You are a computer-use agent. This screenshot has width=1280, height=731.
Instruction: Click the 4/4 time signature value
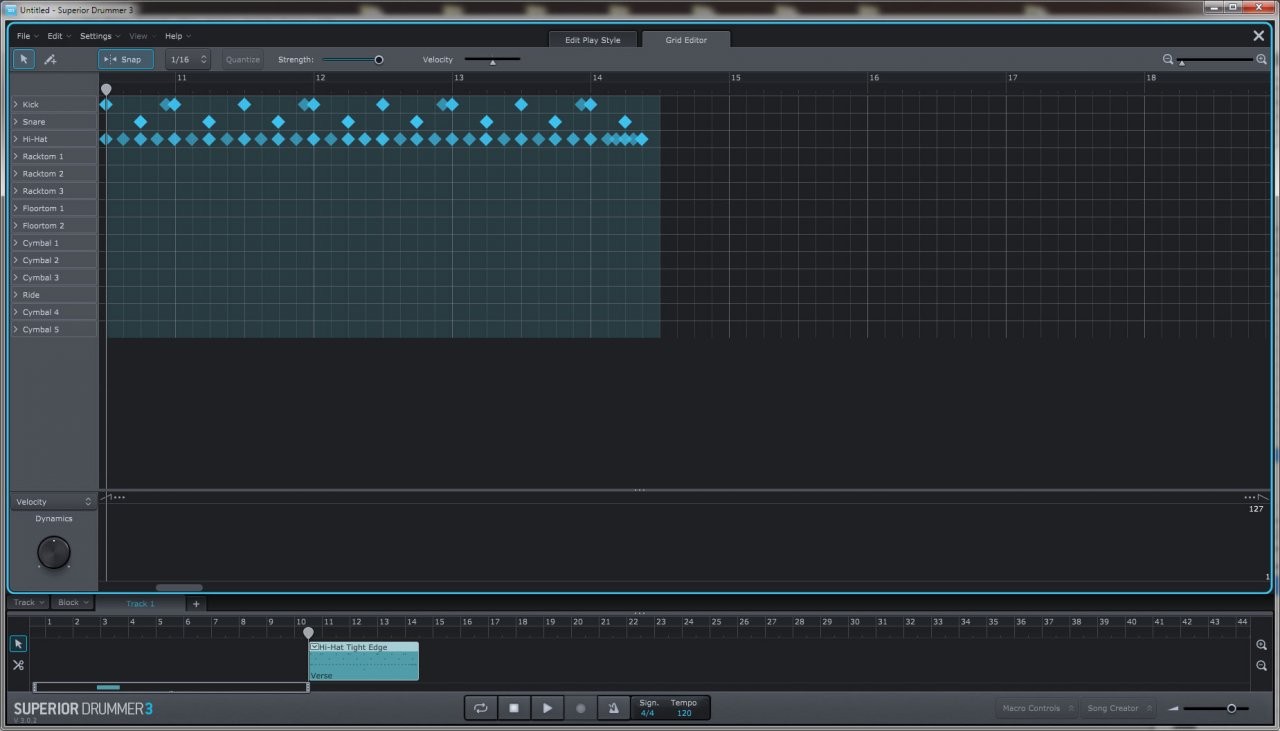coord(648,713)
